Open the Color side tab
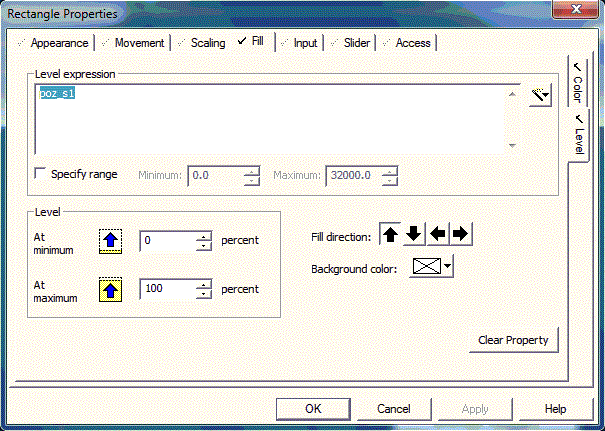The height and width of the screenshot is (431, 605). (577, 83)
